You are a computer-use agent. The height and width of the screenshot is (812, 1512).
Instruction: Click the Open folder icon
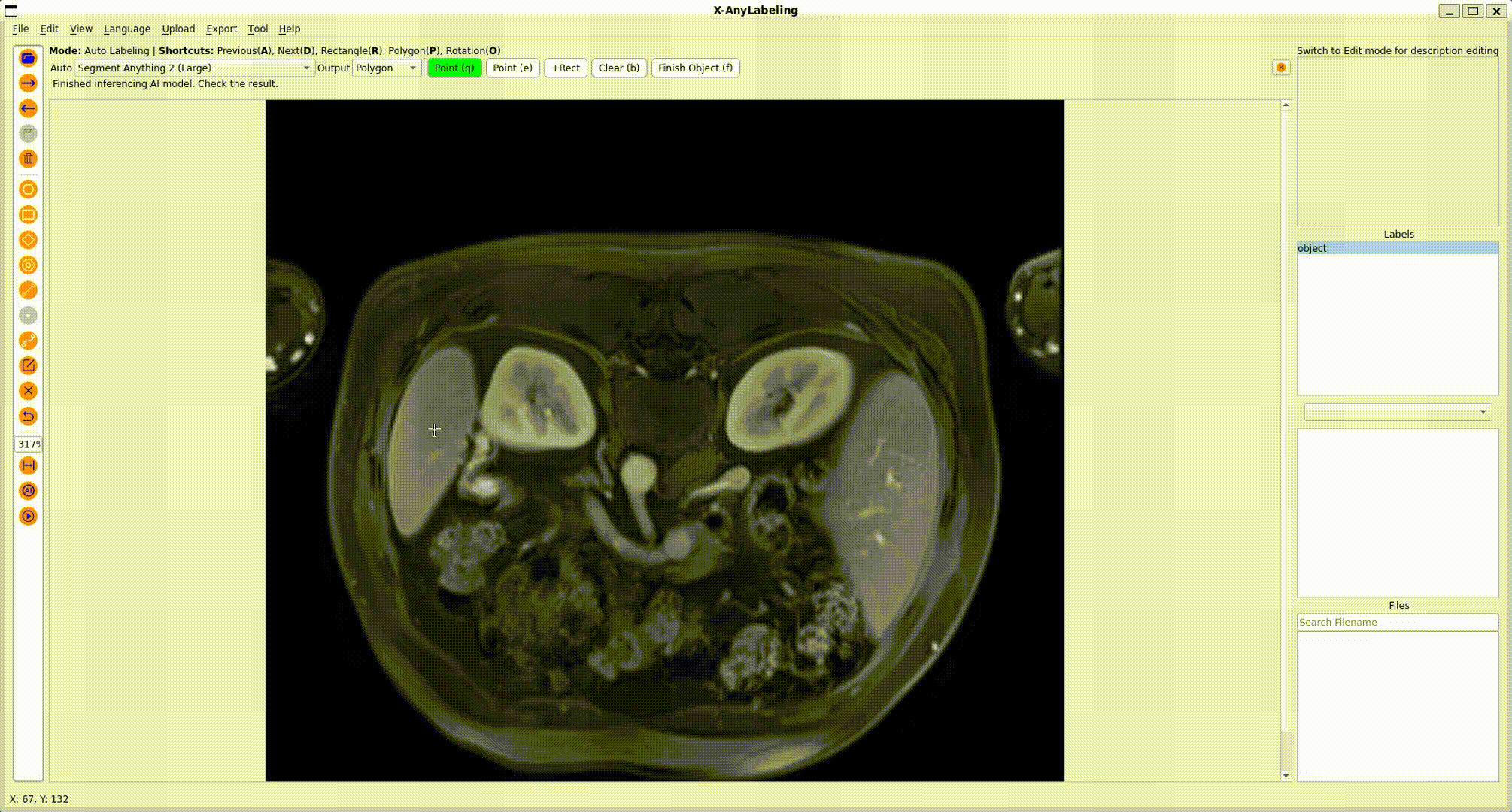[28, 59]
